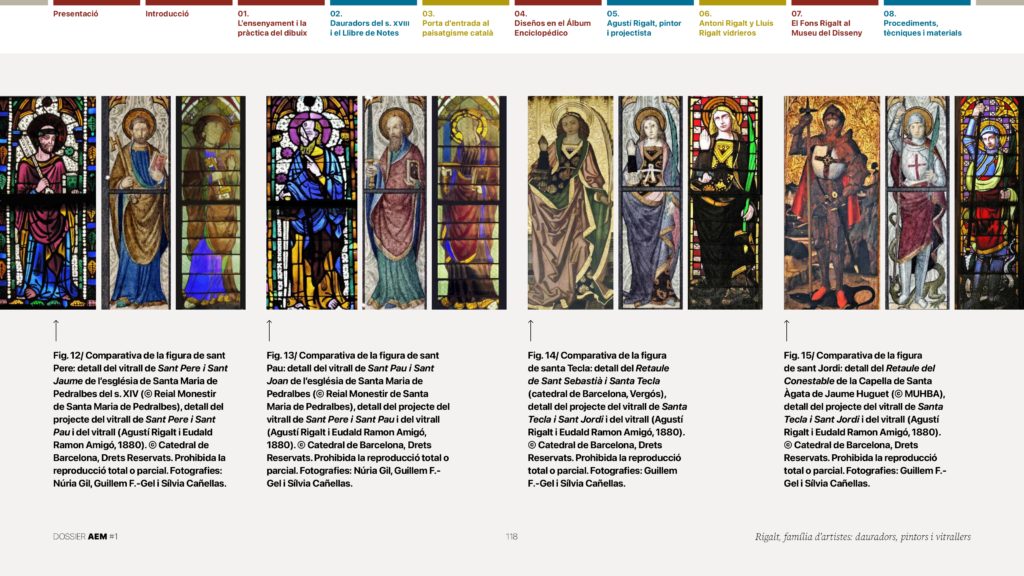Click the Pedralbes stained glass image of Sant Pau
The image size is (1024, 576).
tap(311, 202)
